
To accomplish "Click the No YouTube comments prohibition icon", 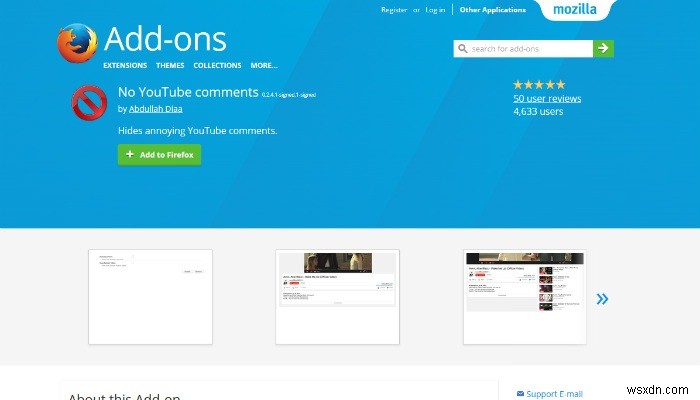I will pos(89,103).
